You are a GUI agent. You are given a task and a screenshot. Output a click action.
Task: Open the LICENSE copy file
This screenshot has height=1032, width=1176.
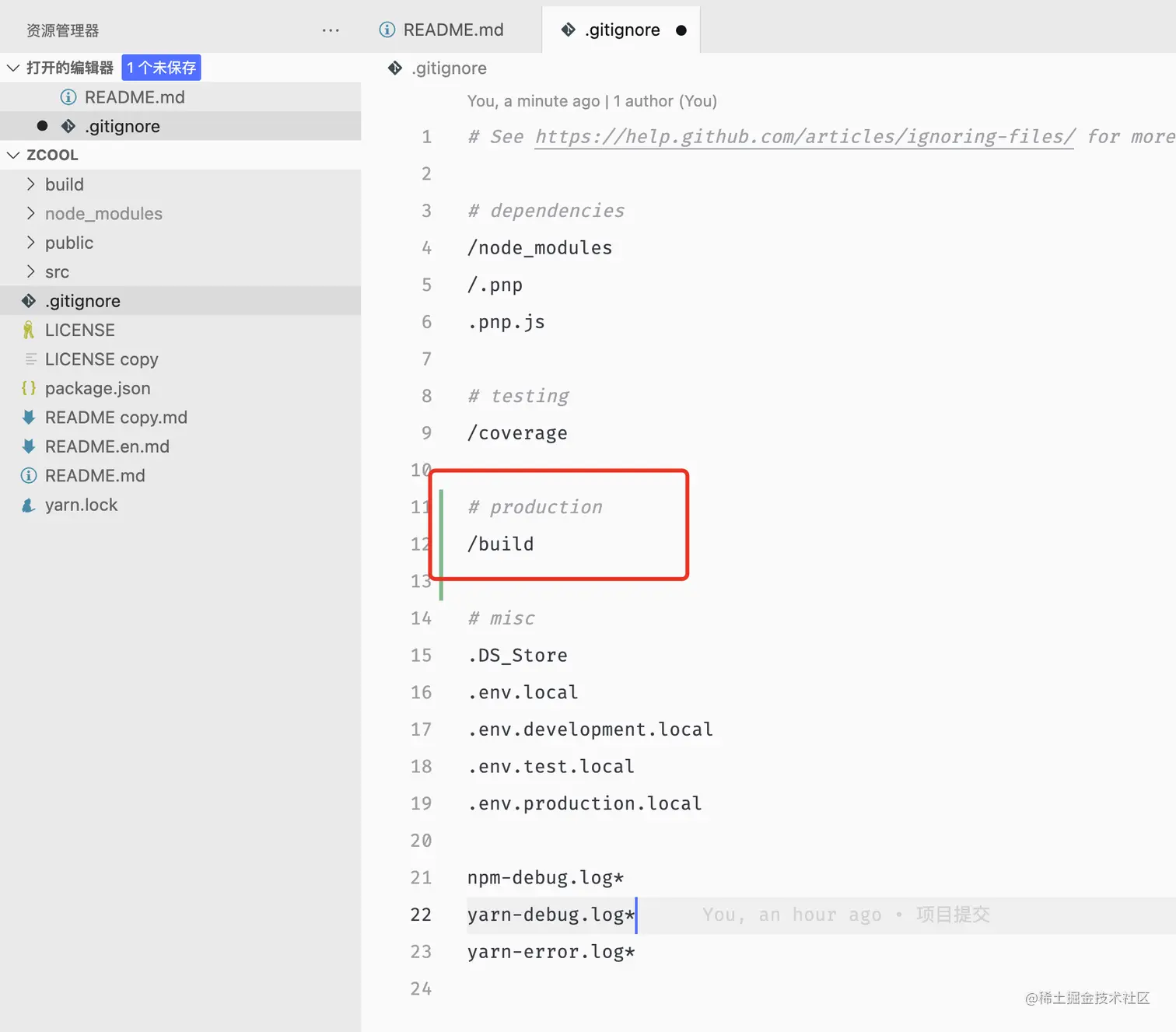tap(180, 359)
